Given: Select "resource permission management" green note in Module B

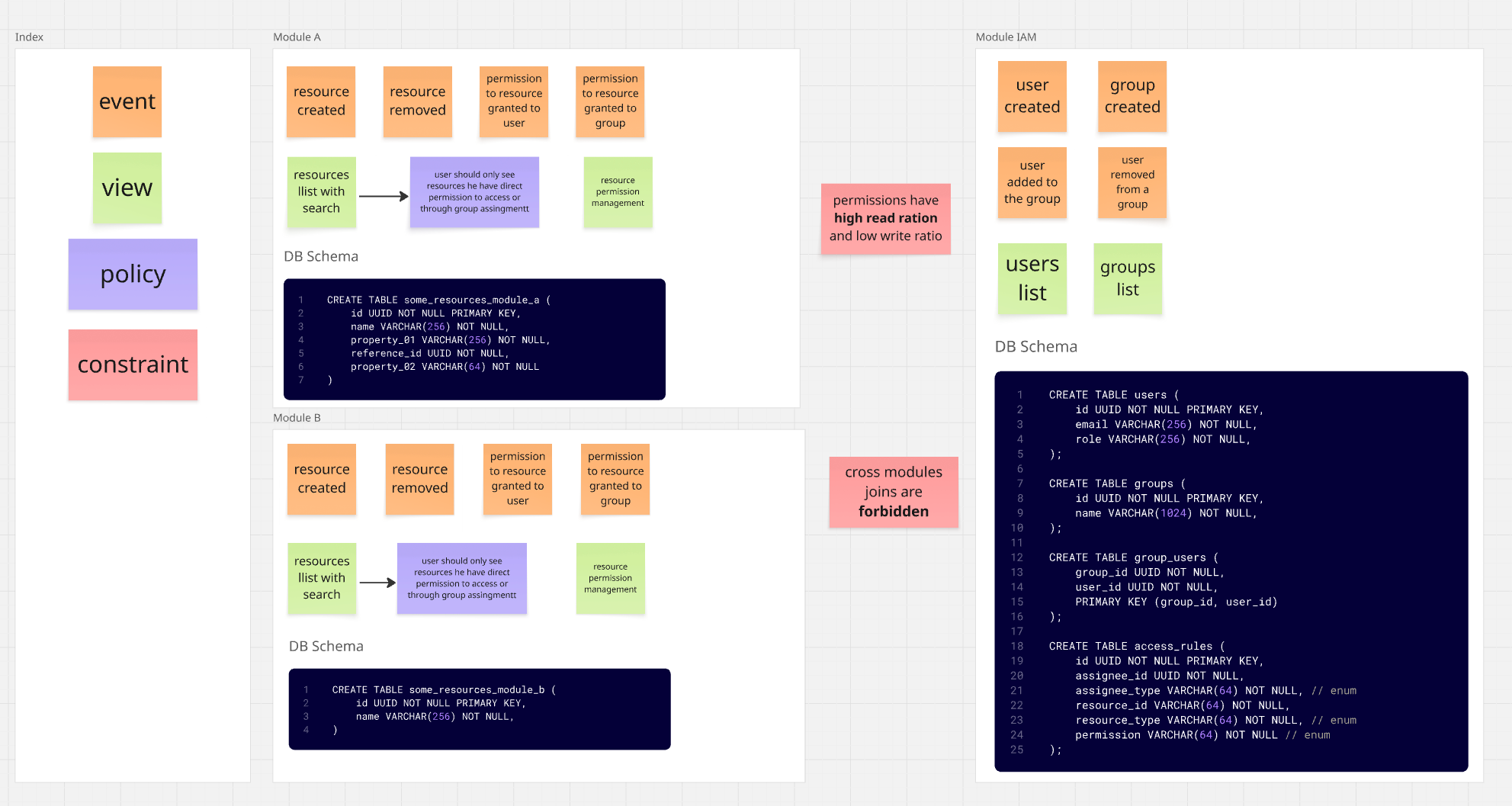Looking at the screenshot, I should (x=610, y=578).
